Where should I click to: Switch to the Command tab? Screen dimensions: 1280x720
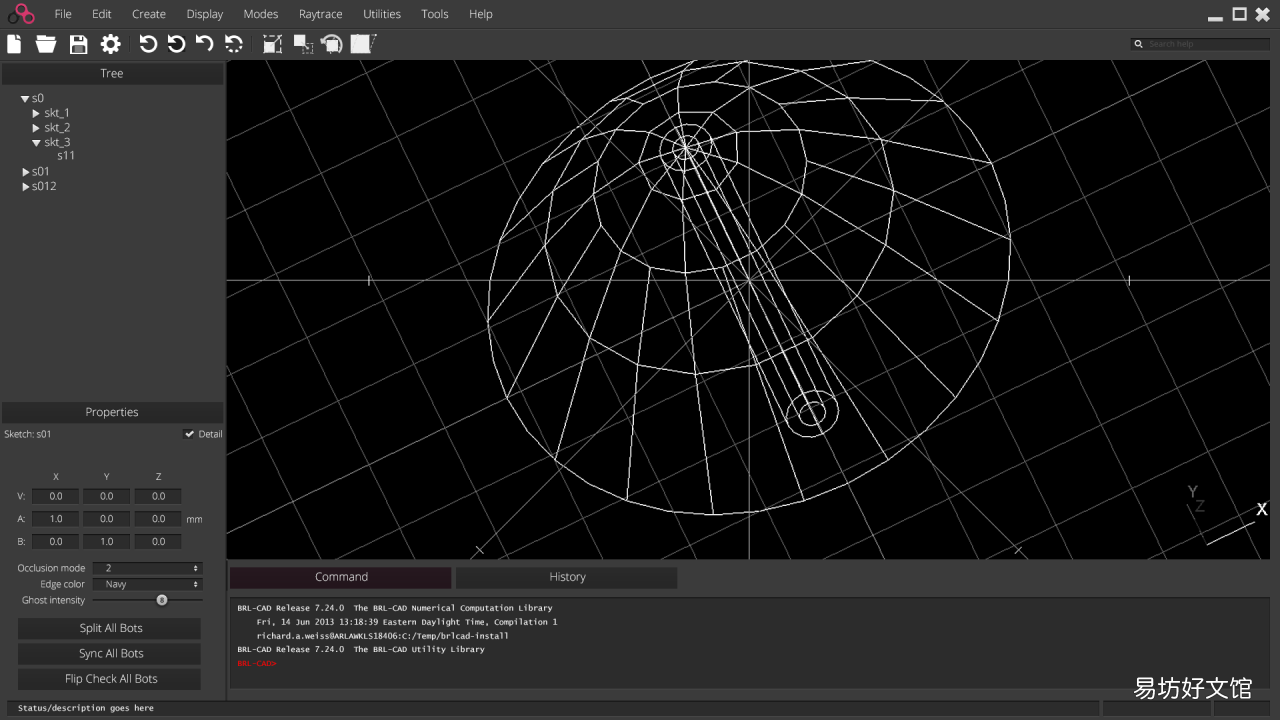[341, 577]
